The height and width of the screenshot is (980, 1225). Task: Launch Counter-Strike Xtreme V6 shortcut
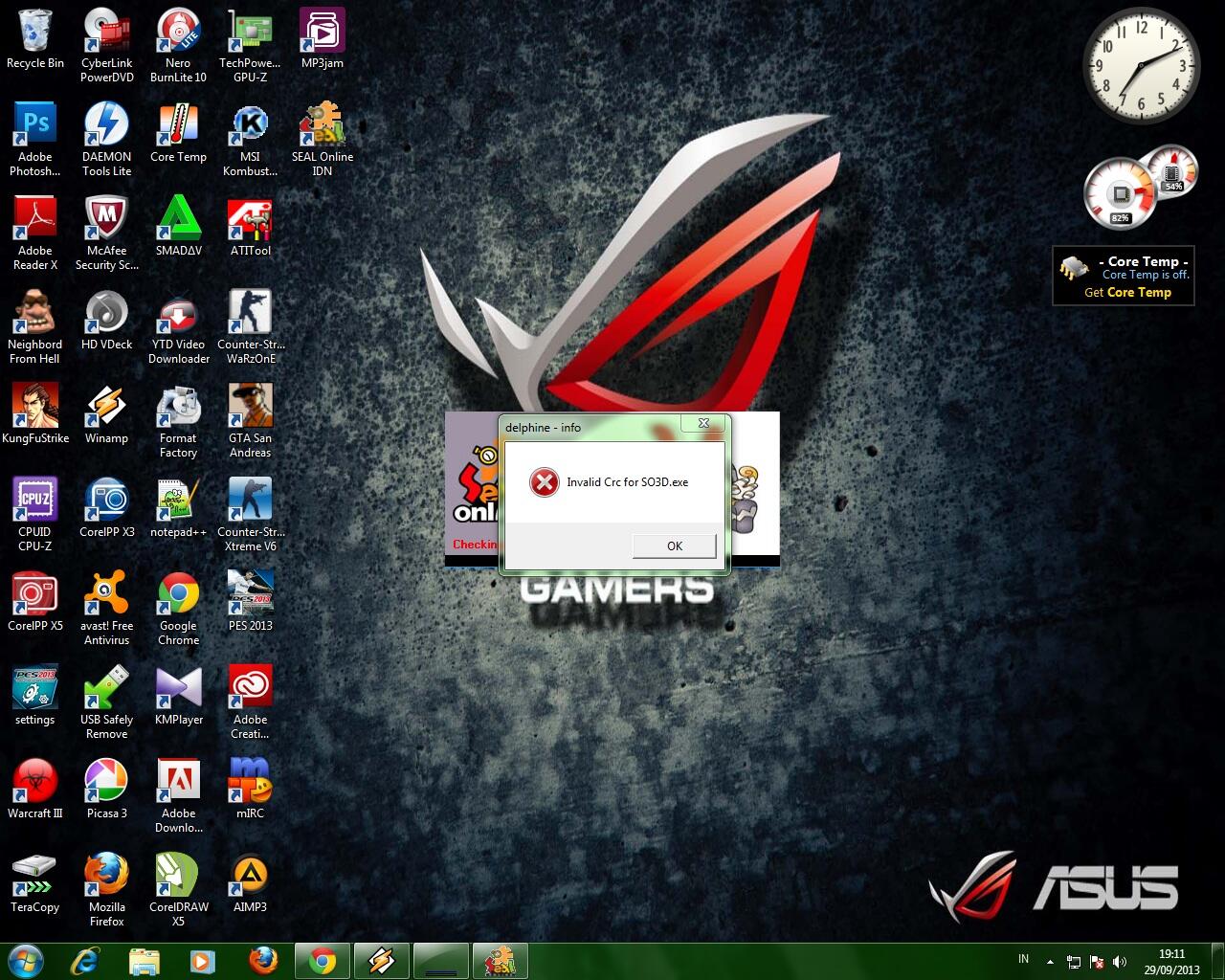[250, 514]
